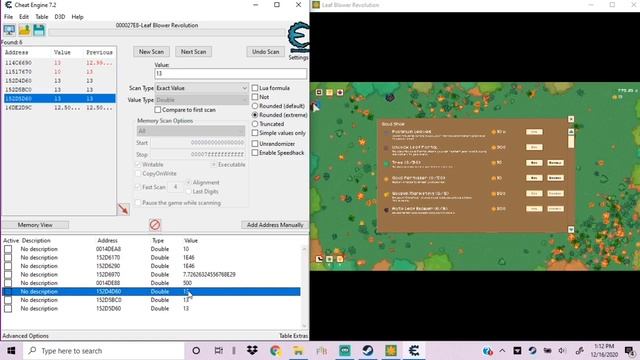Click the scan progress bar
640x360 pixels.
167,32
